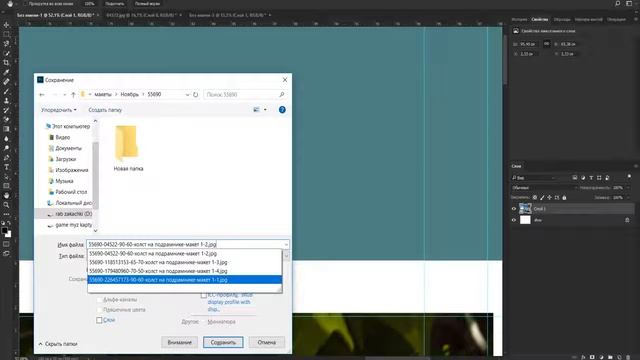Click the type layer filter icon

pyautogui.click(x=591, y=178)
